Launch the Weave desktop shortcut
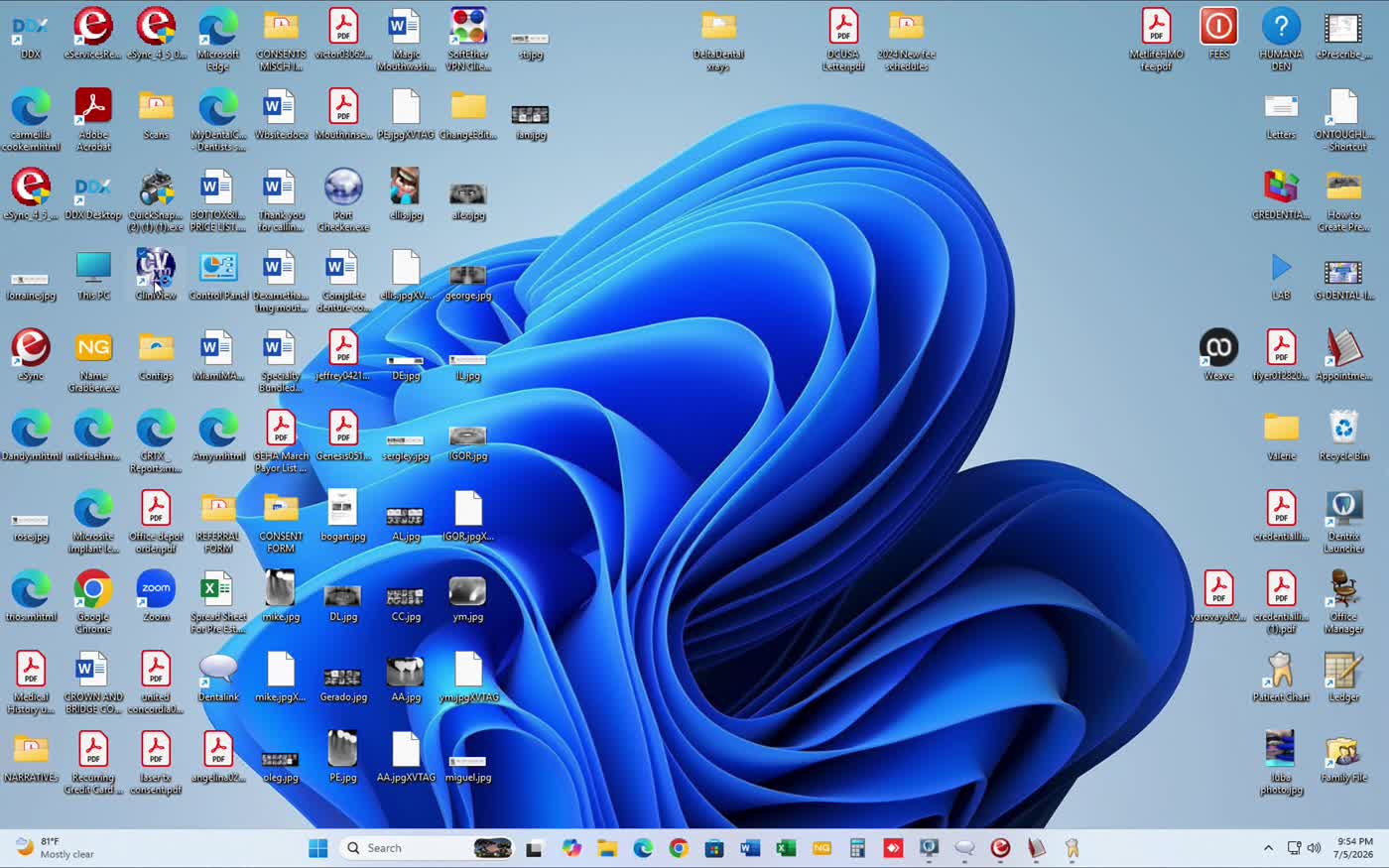Viewport: 1389px width, 868px height. pyautogui.click(x=1218, y=355)
